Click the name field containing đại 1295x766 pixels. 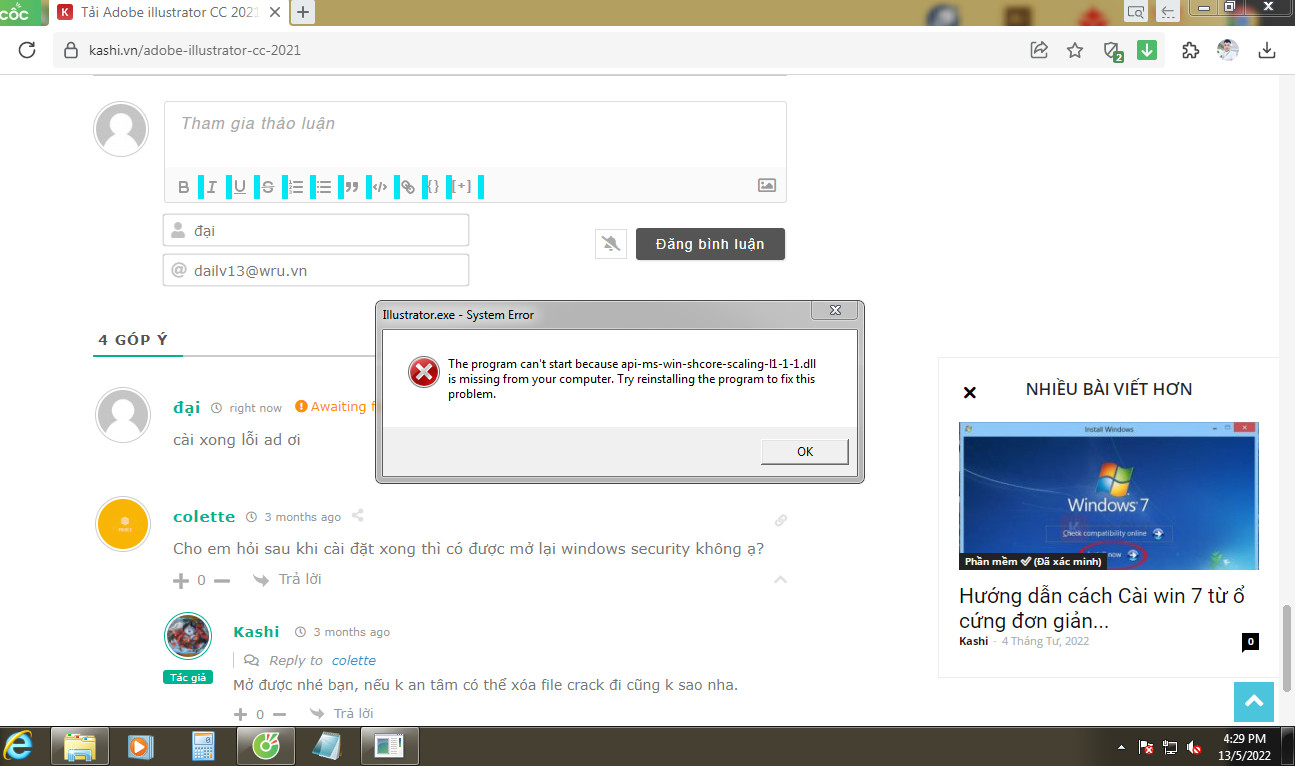click(316, 230)
